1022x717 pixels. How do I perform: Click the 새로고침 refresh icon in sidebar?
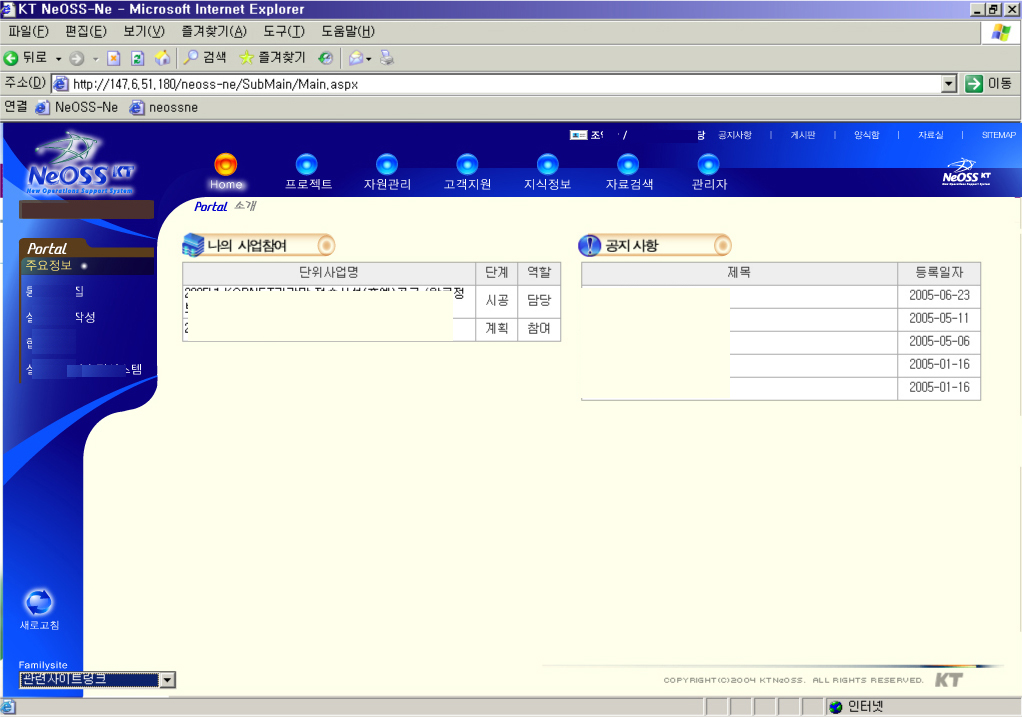pos(38,602)
